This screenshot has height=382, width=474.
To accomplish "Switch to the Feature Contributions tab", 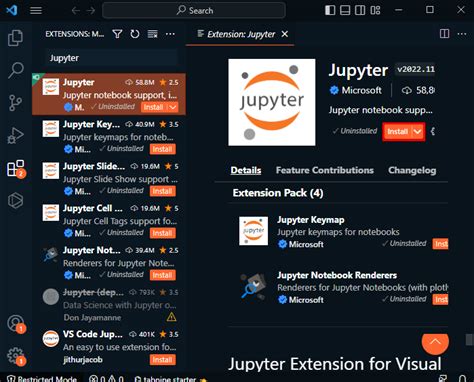I will point(325,170).
